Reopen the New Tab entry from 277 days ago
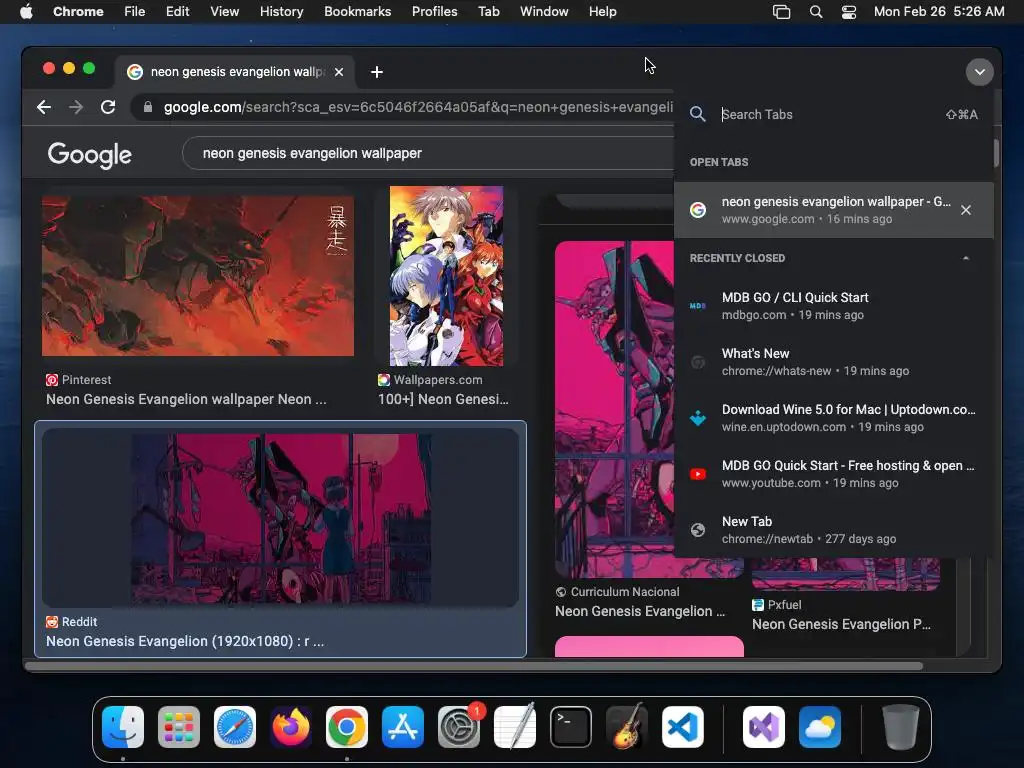 [x=834, y=530]
